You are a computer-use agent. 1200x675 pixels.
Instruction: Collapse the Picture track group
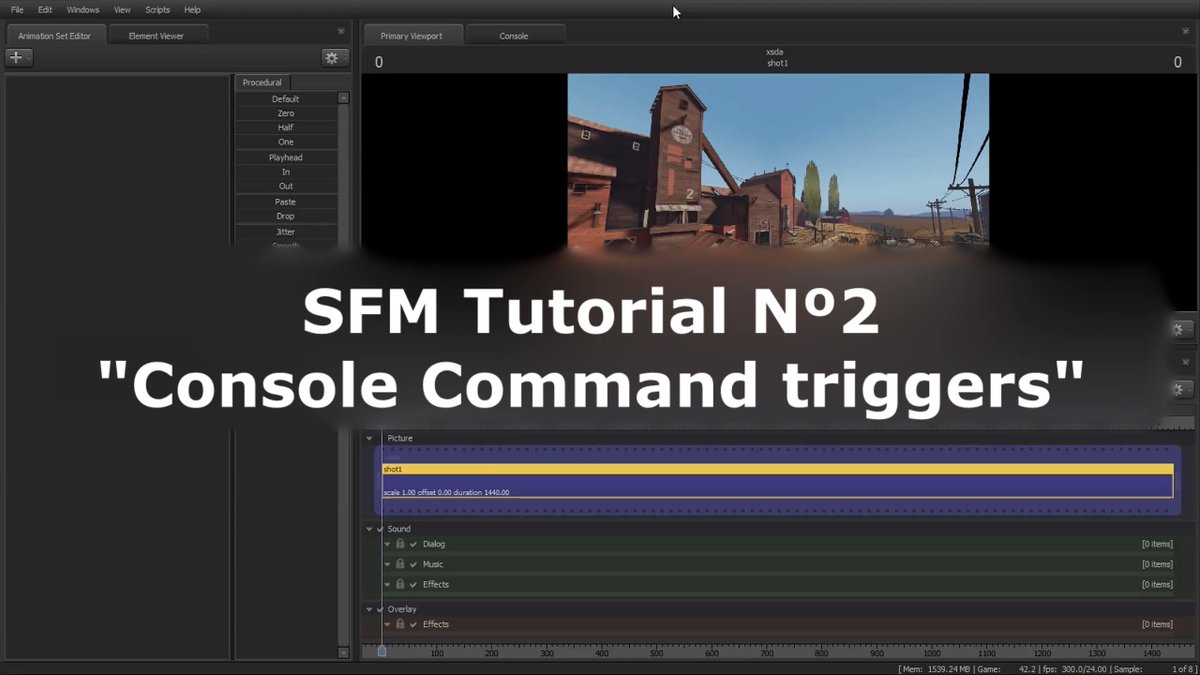click(369, 437)
